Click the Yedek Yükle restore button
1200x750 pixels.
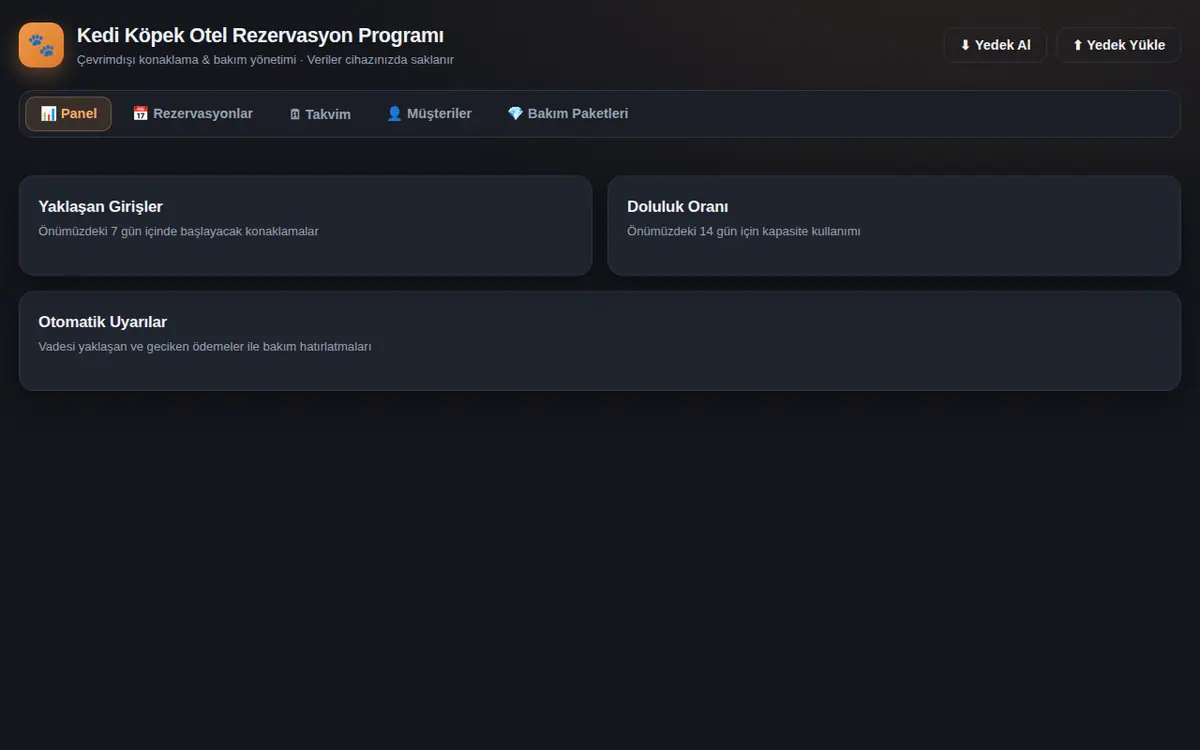tap(1119, 45)
